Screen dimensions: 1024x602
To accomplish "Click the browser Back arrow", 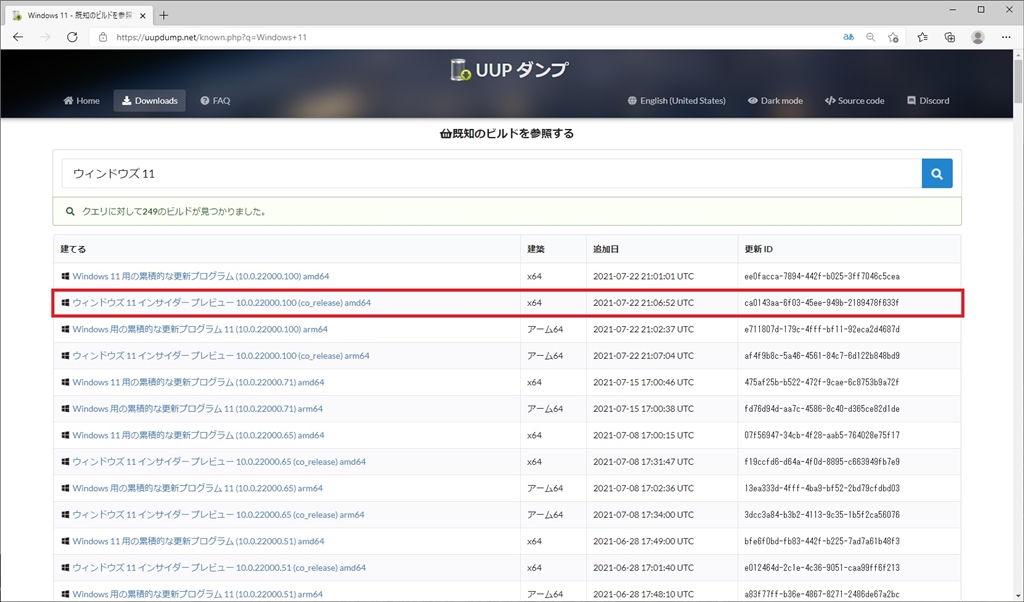I will (x=18, y=37).
